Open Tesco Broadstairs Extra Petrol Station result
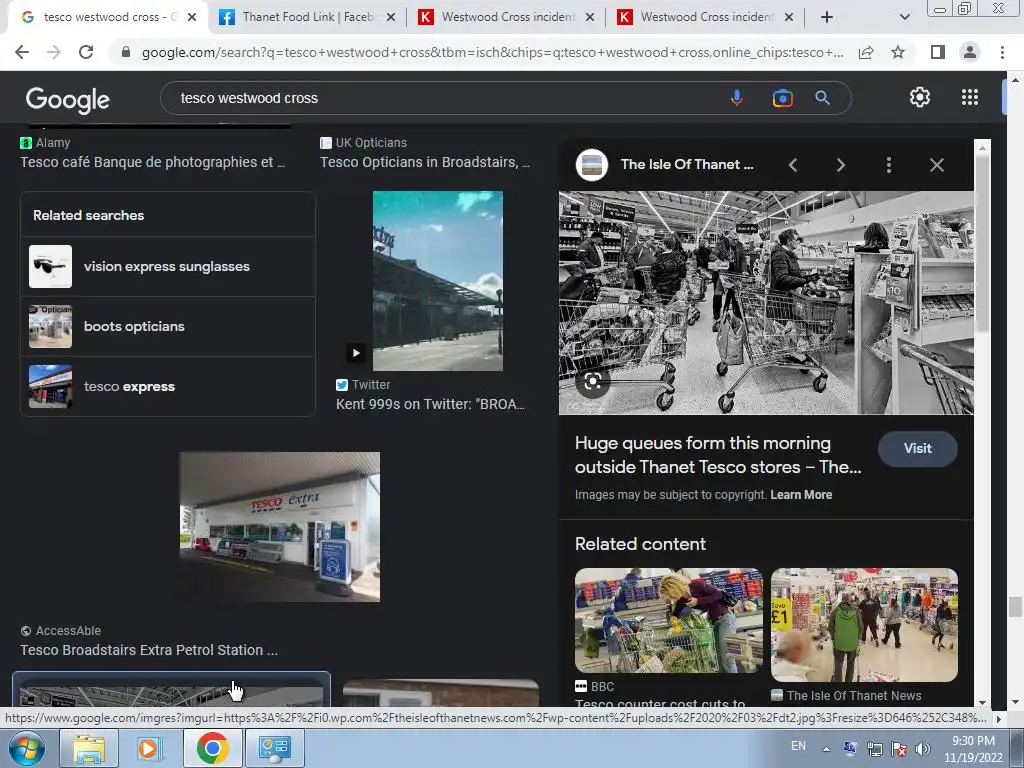The image size is (1024, 768). click(x=149, y=650)
